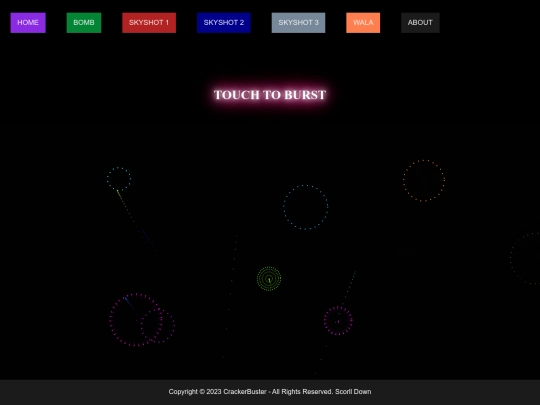The height and width of the screenshot is (405, 540).
Task: Burst the small teal firework ring
Action: tap(119, 178)
